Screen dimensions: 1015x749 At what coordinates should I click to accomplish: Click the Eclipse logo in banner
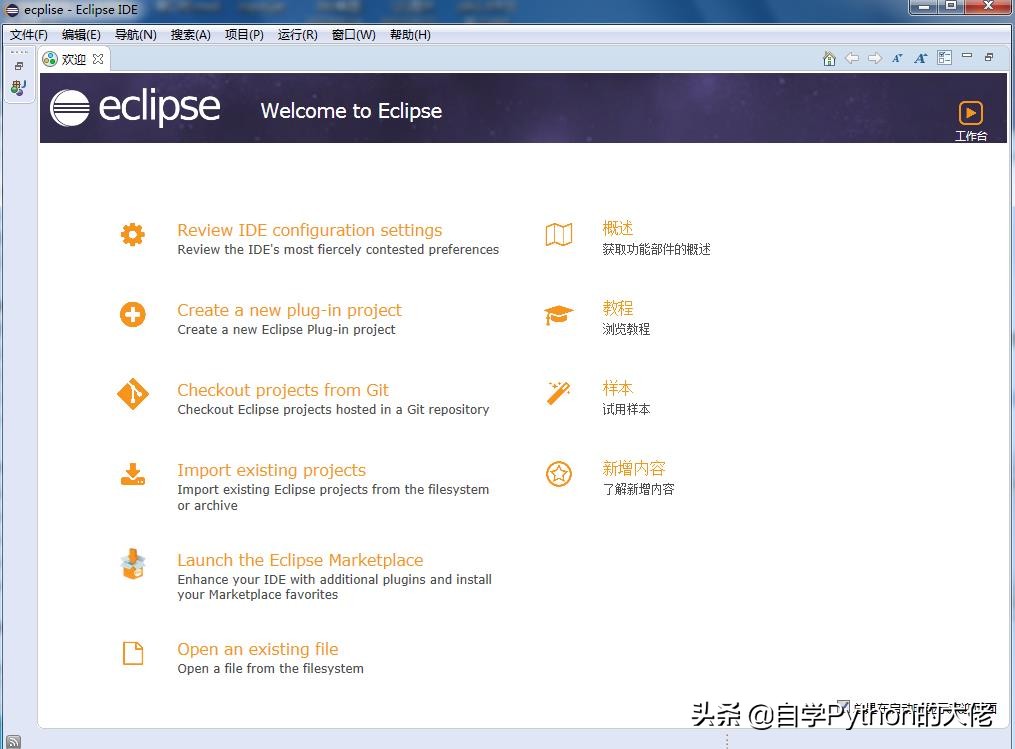pos(135,107)
